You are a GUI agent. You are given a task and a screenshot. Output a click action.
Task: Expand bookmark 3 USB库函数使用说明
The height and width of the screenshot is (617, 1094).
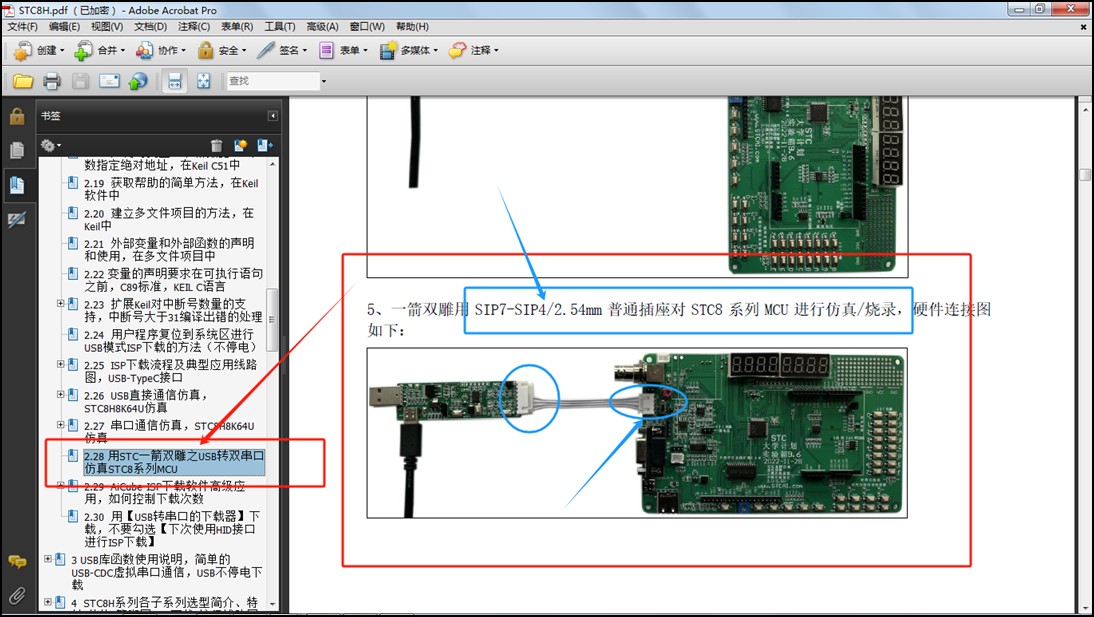click(48, 559)
